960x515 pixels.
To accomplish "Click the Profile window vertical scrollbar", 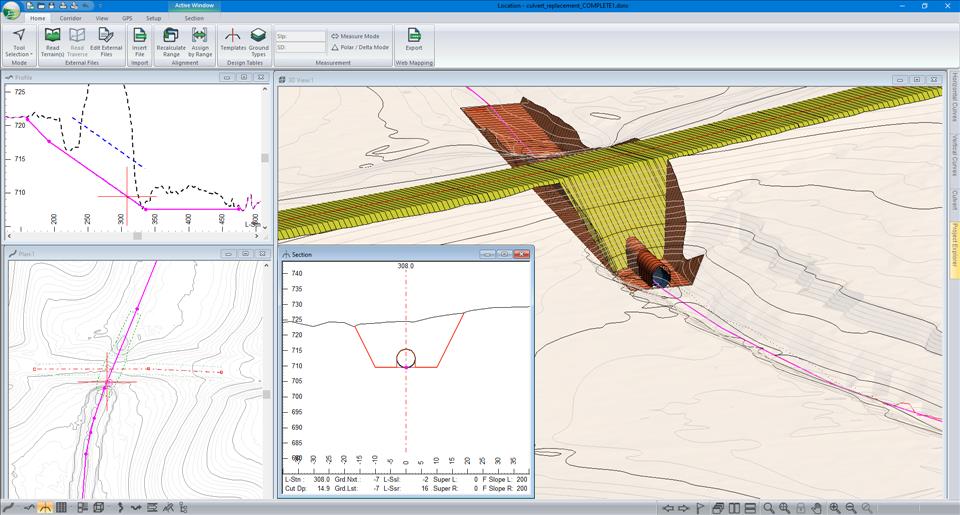I will click(265, 158).
